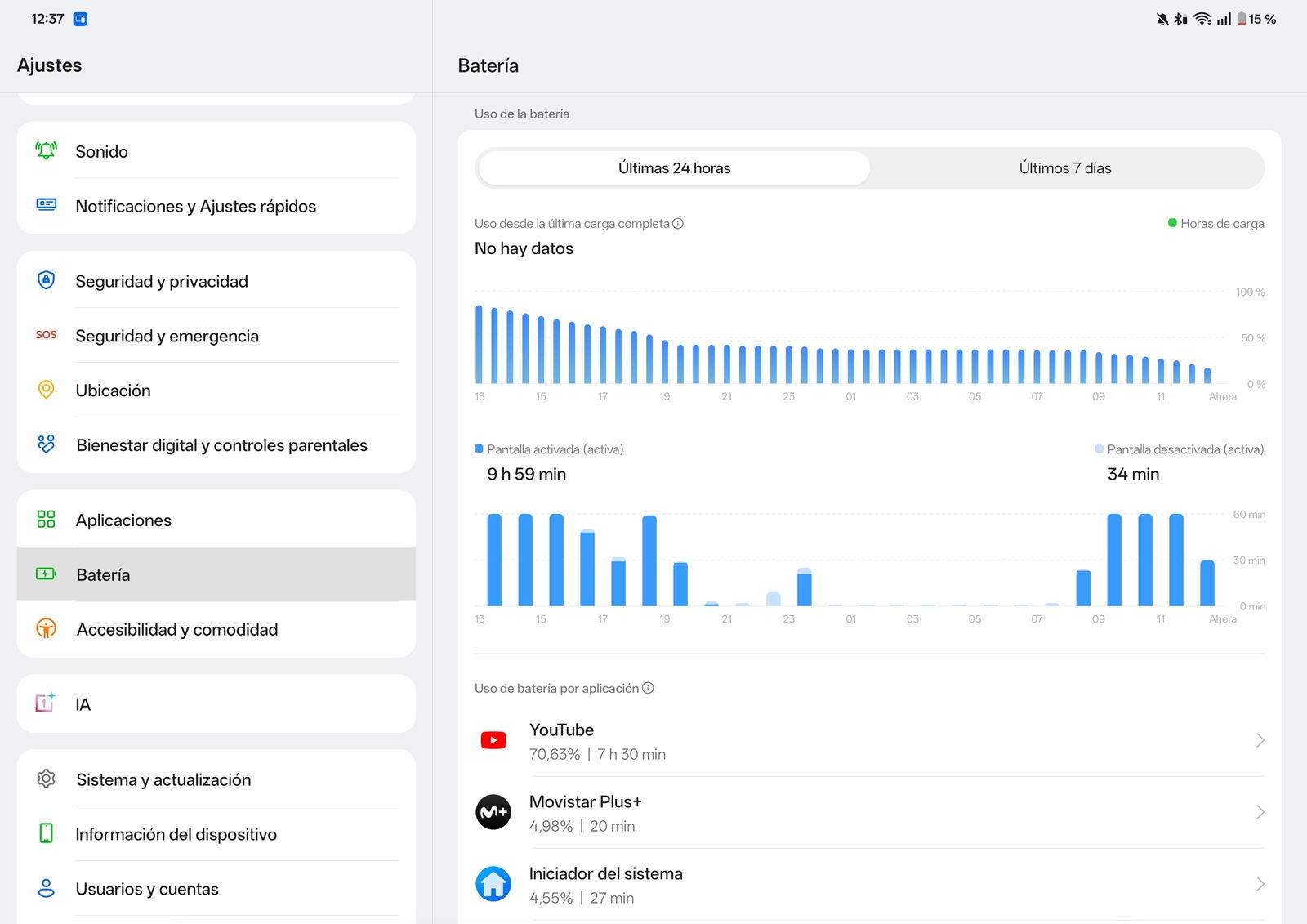Open Información del dispositivo
This screenshot has height=924, width=1307.
click(x=176, y=834)
